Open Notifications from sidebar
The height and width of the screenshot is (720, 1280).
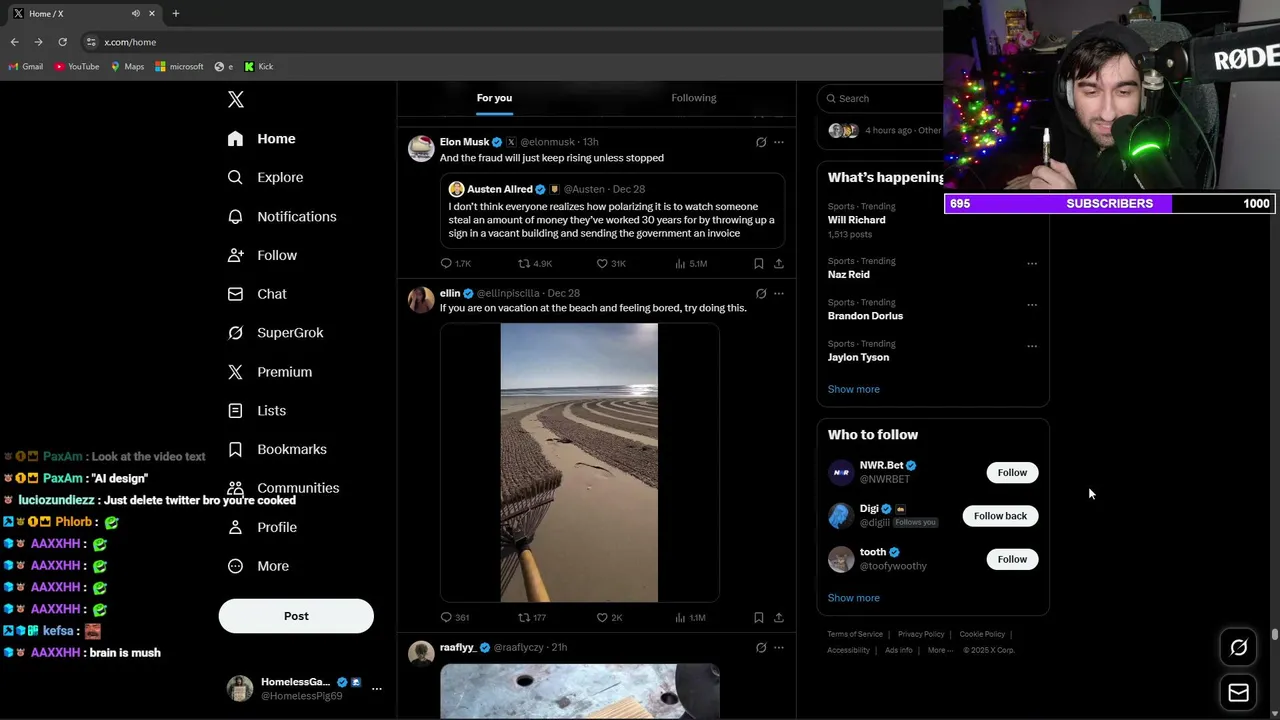coord(282,216)
